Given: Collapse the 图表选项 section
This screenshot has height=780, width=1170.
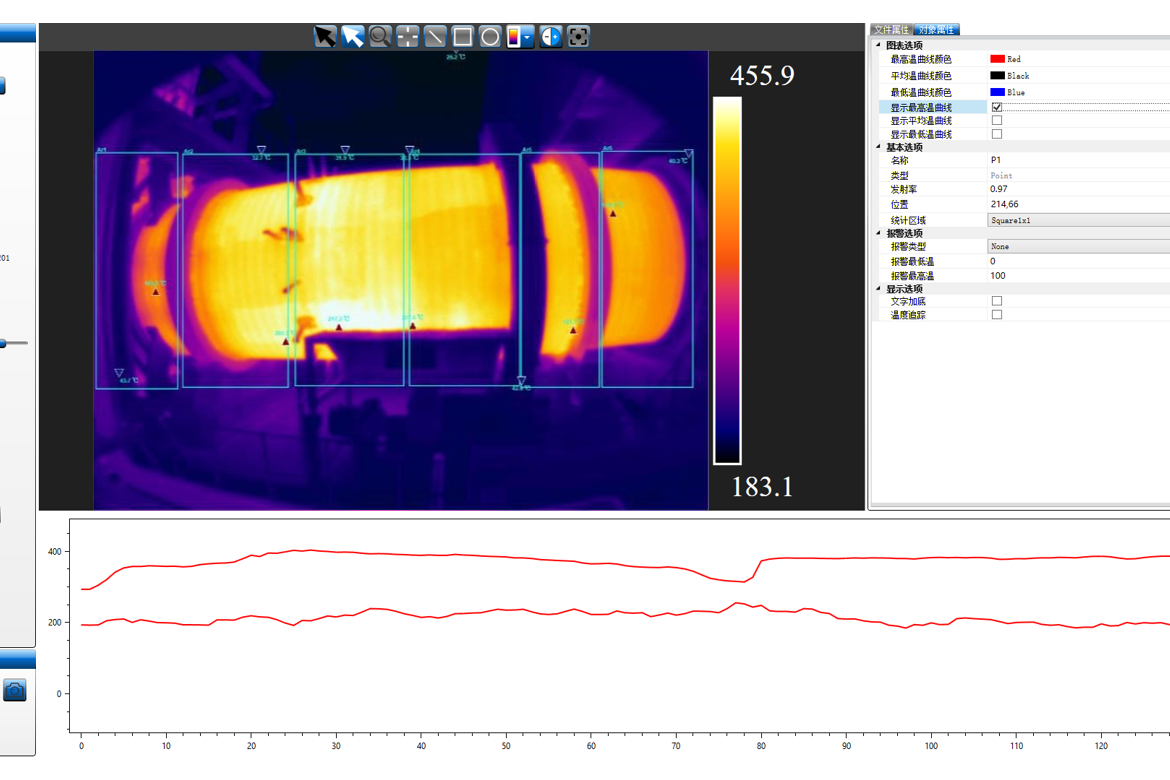Looking at the screenshot, I should 879,45.
